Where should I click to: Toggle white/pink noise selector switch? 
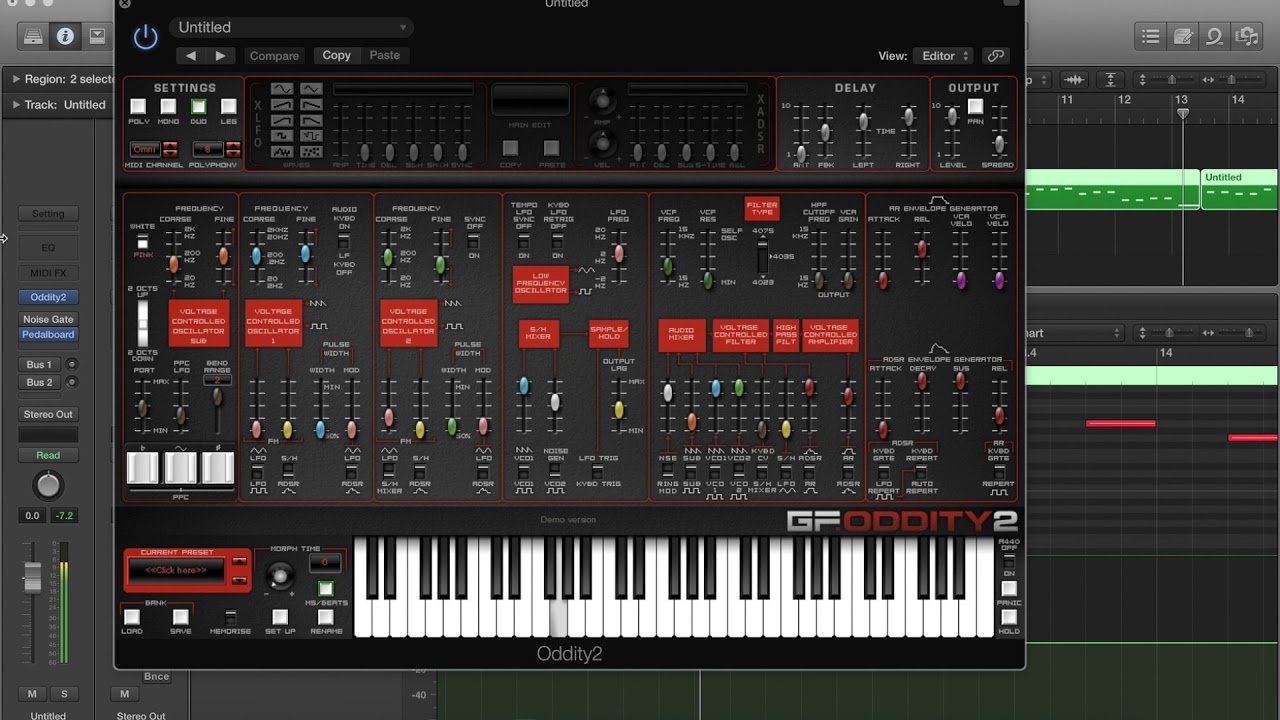pos(142,243)
